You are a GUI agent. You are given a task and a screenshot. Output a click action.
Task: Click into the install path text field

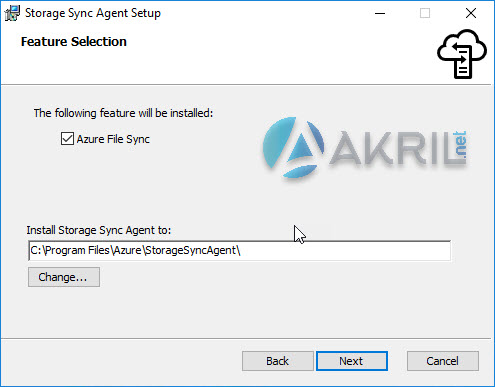(x=240, y=250)
